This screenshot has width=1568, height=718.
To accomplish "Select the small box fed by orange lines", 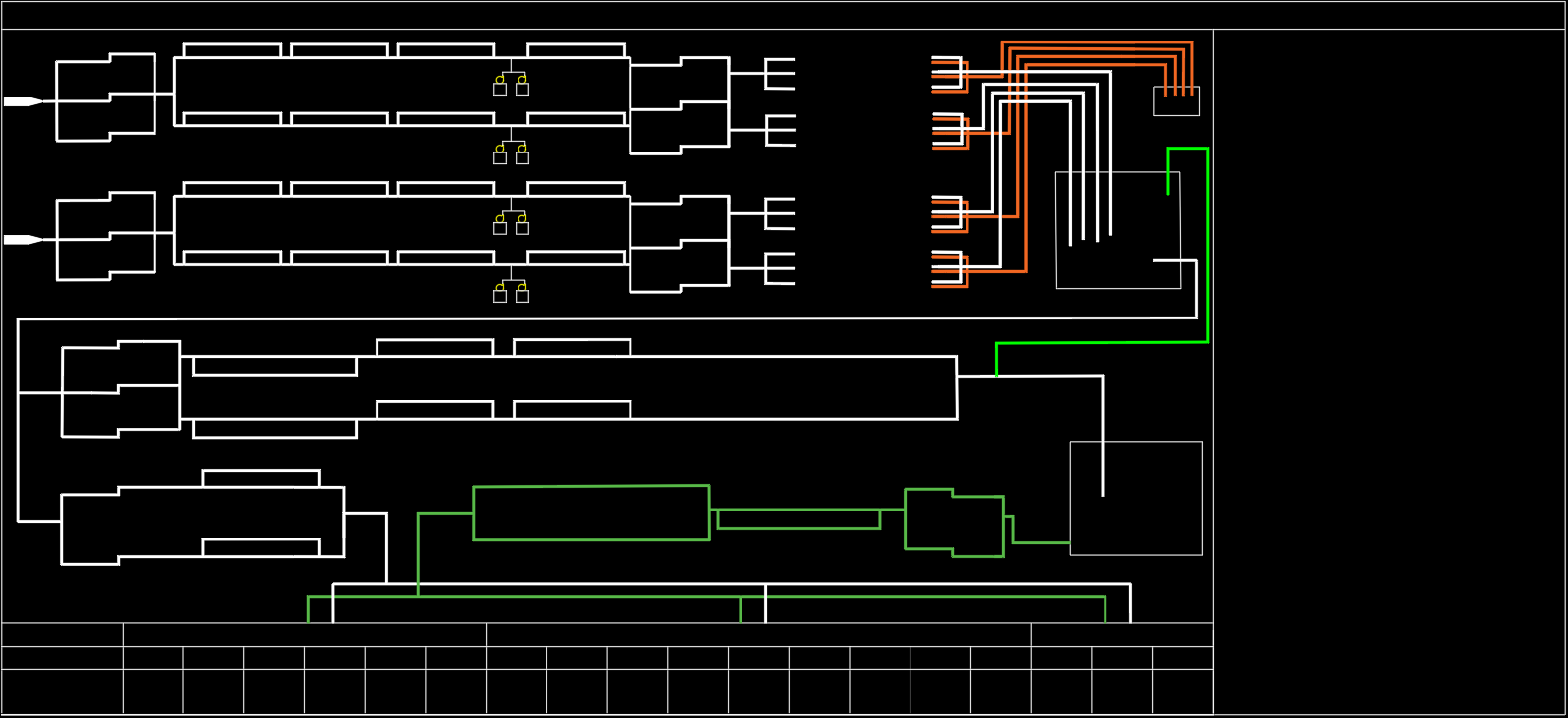I will (1176, 102).
